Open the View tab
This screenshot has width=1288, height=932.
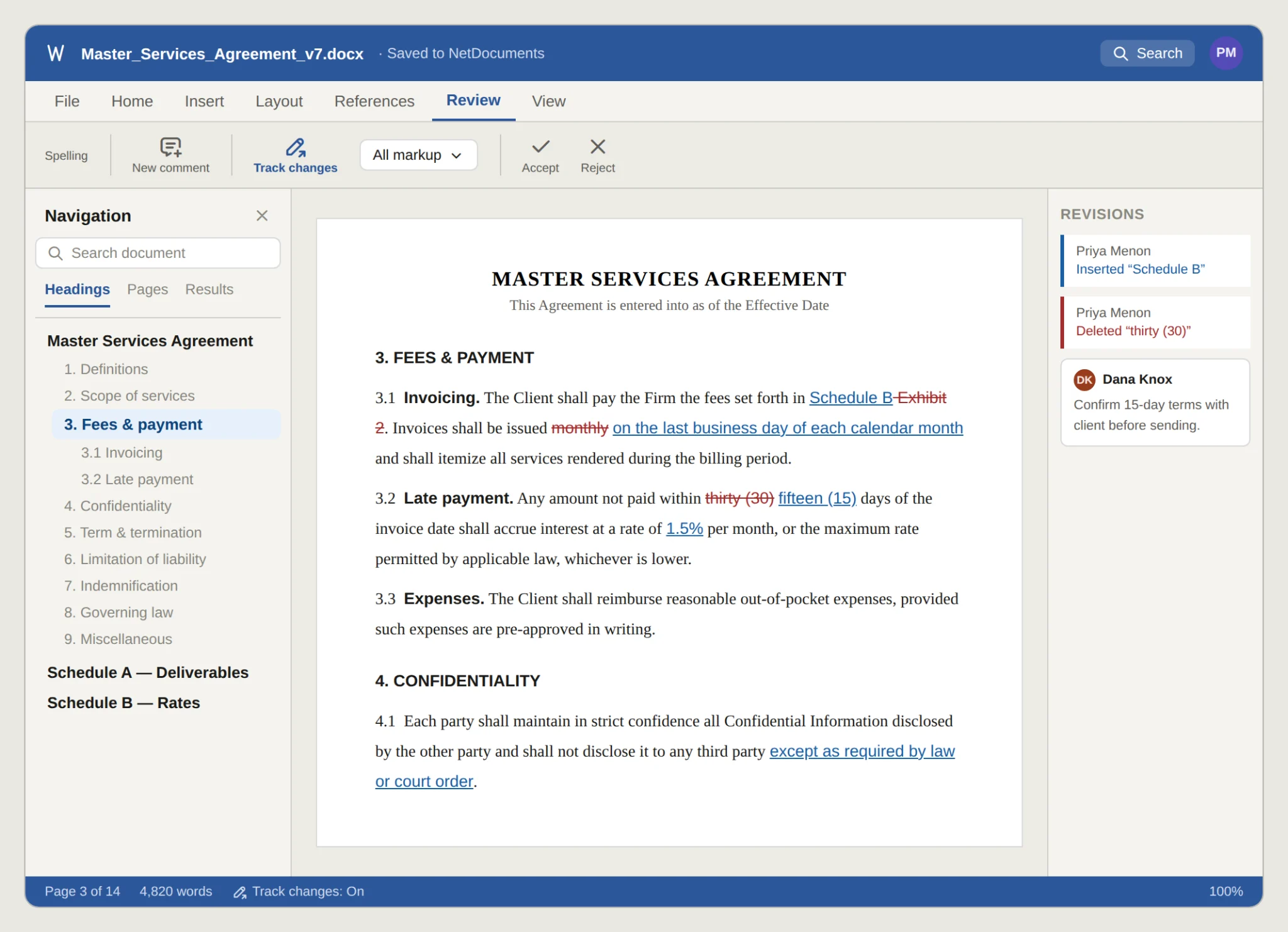(x=548, y=101)
